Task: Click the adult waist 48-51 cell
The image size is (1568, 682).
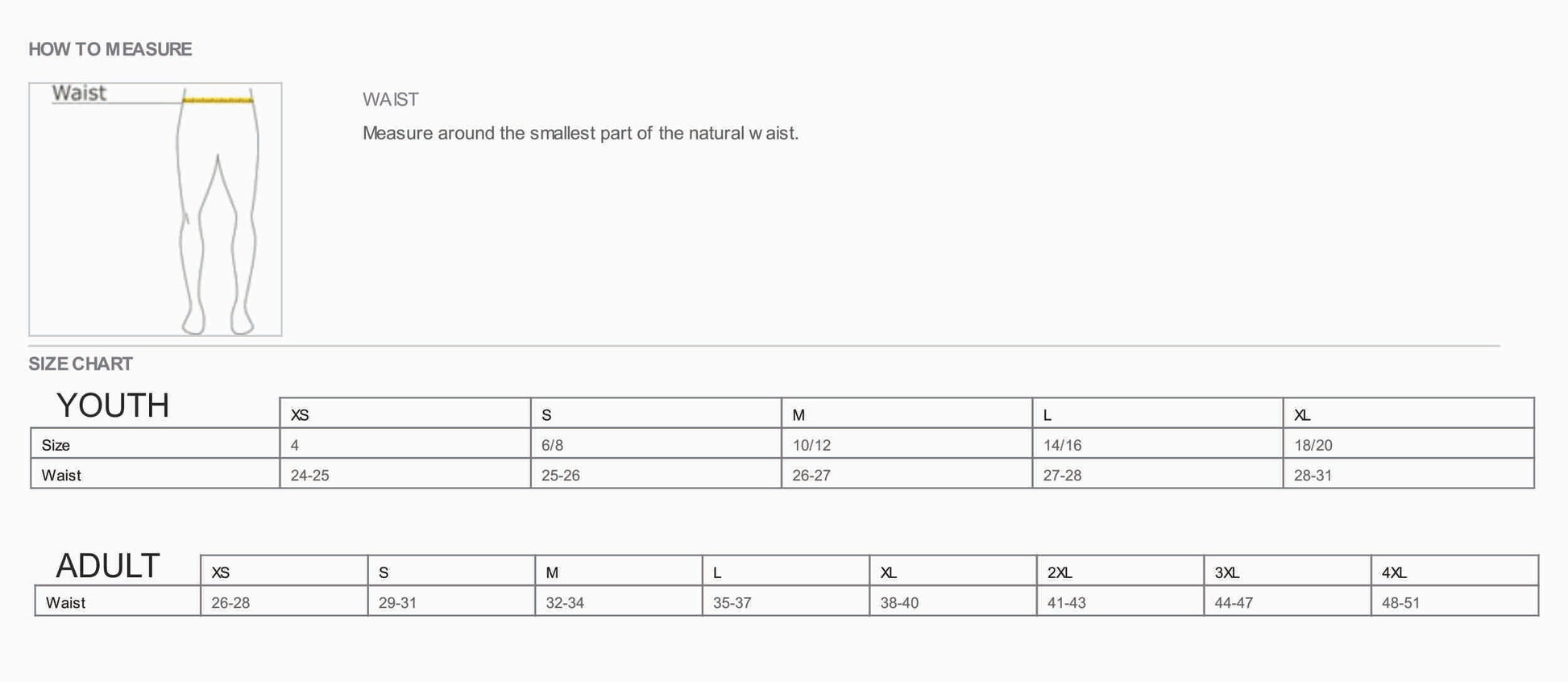Action: coord(1401,603)
